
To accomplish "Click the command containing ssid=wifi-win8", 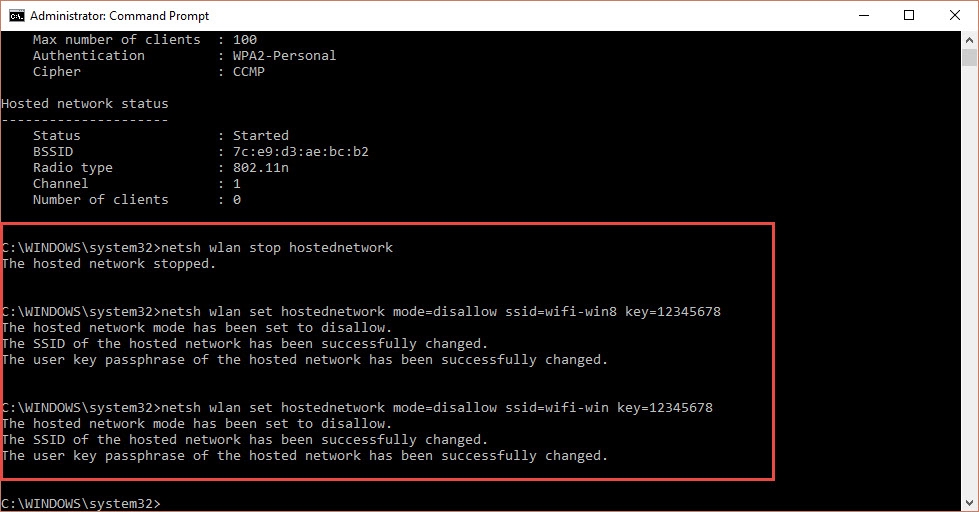I will [446, 312].
